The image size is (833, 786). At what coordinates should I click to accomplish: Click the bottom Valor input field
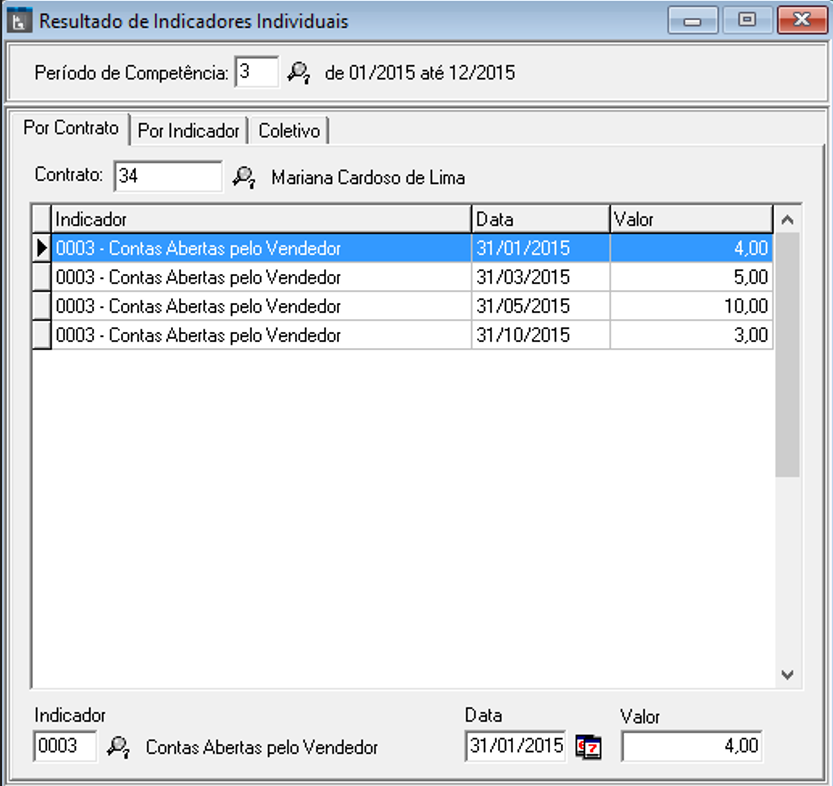[x=693, y=746]
